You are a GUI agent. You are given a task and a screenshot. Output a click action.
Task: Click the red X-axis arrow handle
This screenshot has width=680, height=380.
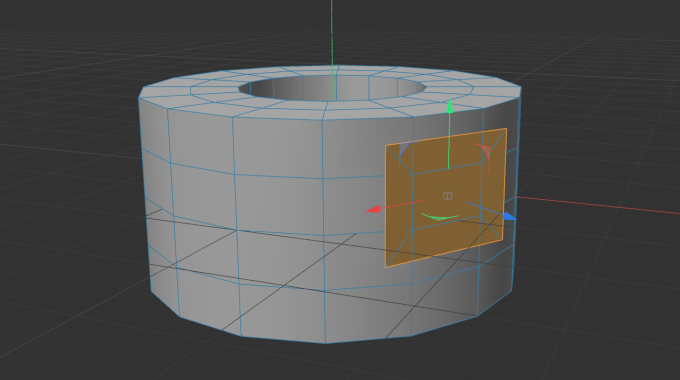[x=373, y=210]
